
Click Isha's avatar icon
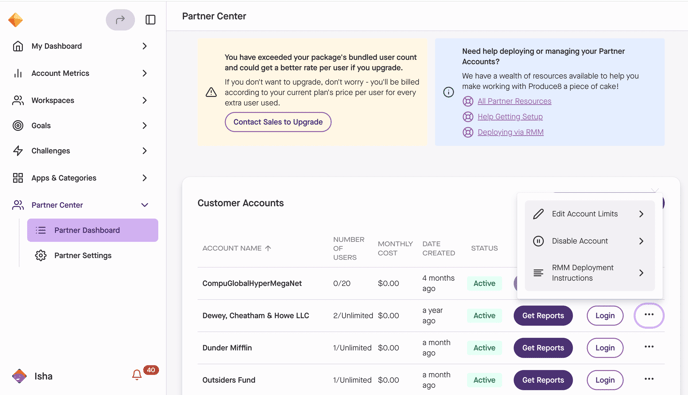pos(19,376)
